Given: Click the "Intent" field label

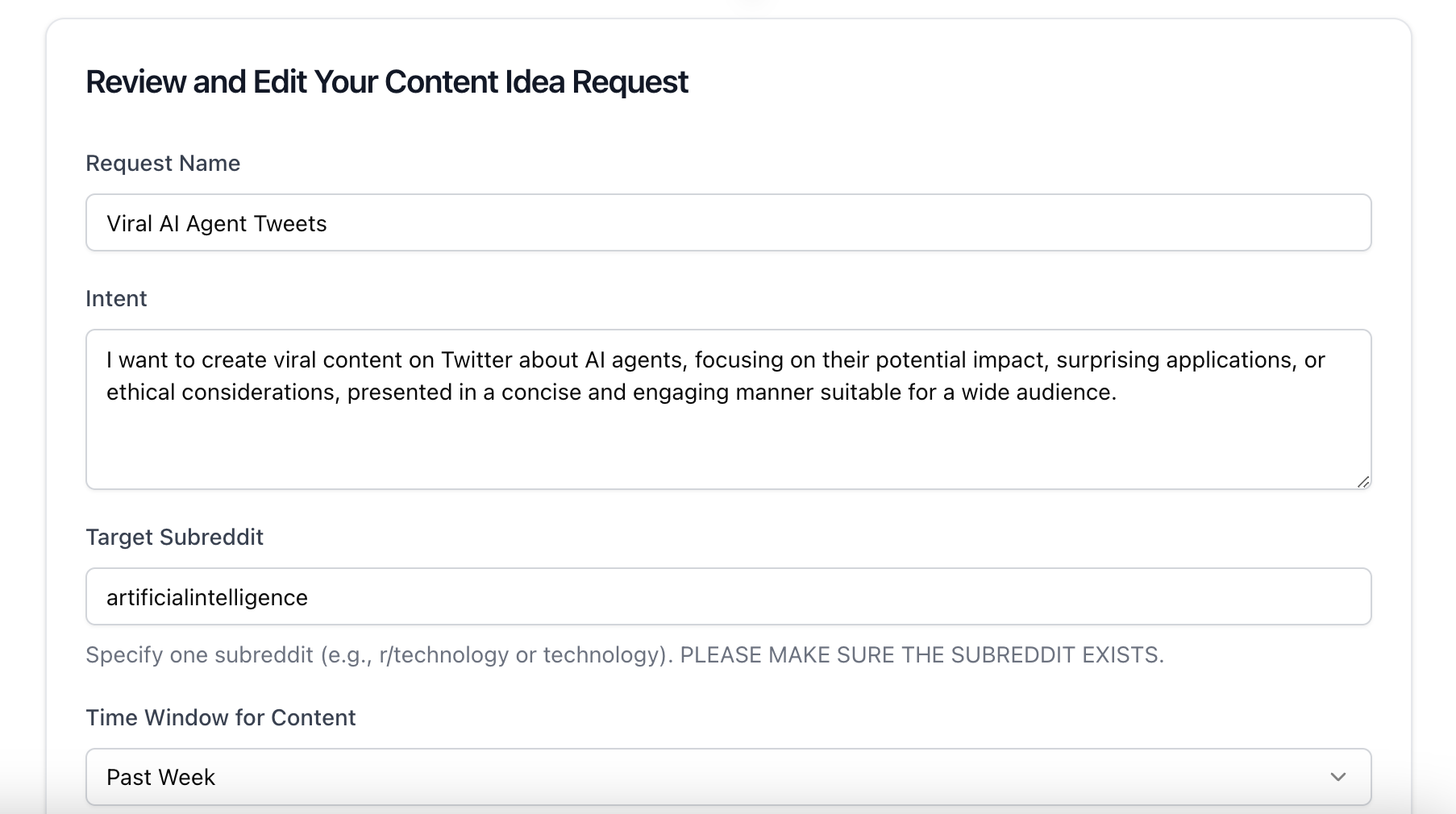Looking at the screenshot, I should tap(116, 299).
